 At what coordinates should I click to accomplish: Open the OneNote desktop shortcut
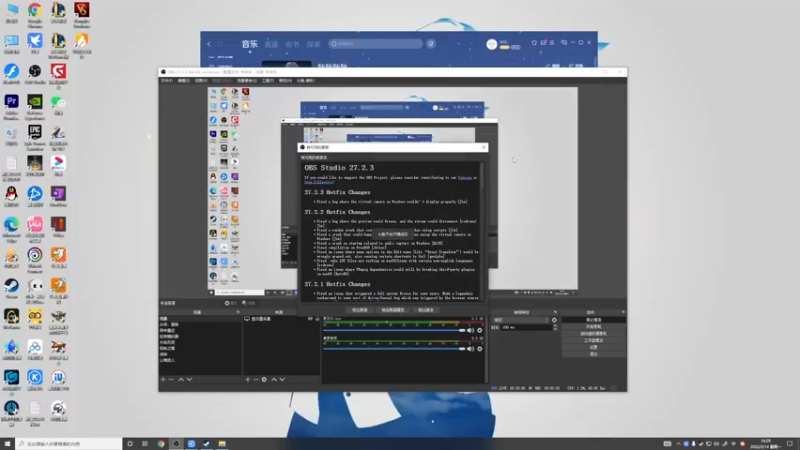click(58, 197)
